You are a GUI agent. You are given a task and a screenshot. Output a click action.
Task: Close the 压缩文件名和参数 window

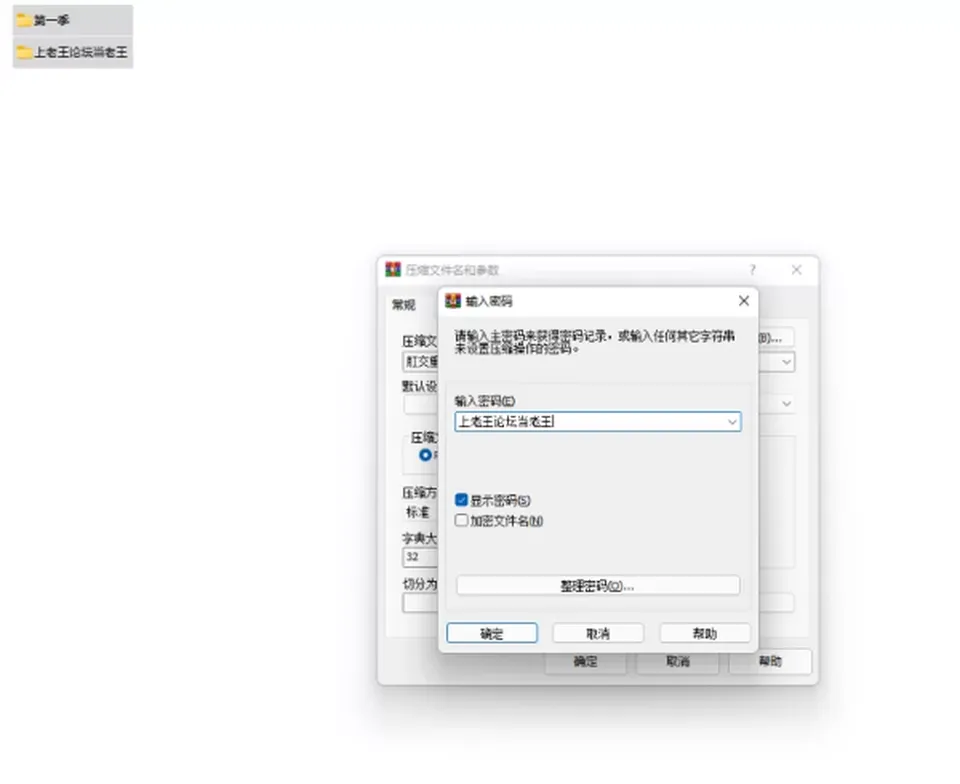pos(797,270)
